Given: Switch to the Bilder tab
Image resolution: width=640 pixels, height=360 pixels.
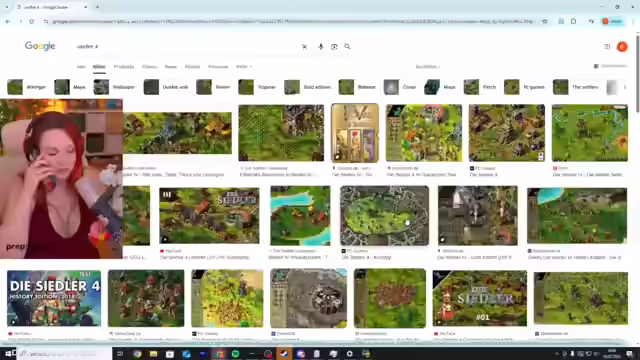Looking at the screenshot, I should tap(99, 67).
